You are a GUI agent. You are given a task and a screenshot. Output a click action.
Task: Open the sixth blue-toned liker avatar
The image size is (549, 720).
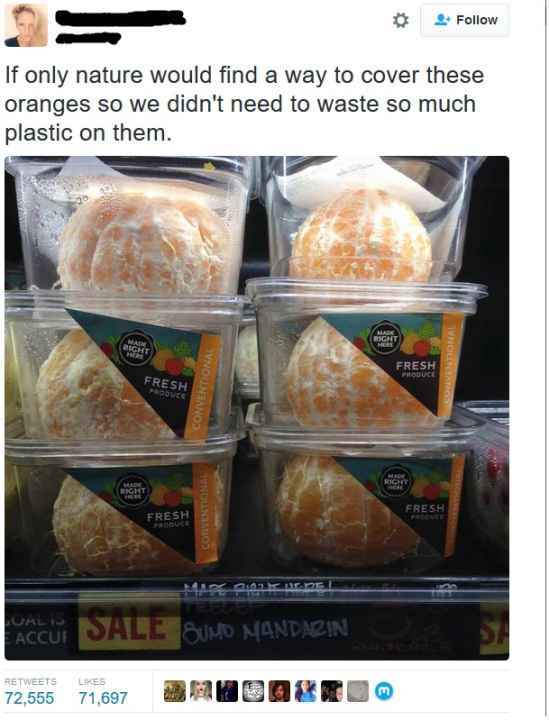coord(306,691)
